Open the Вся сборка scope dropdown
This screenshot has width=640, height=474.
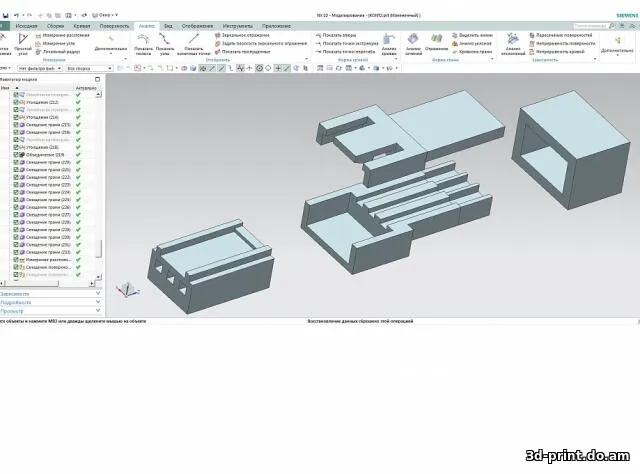[x=89, y=68]
